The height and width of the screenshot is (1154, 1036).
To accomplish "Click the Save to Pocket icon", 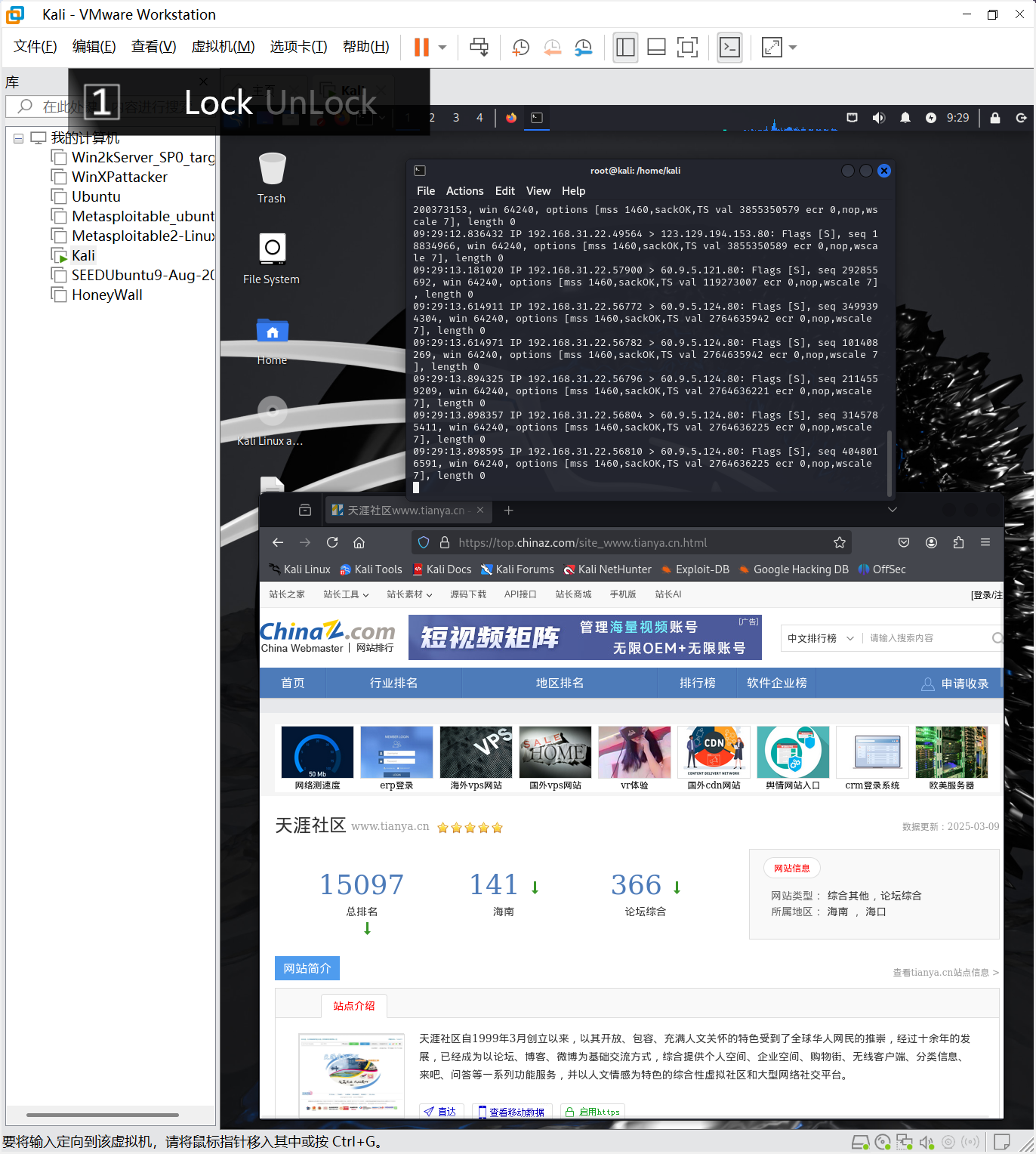I will point(904,542).
